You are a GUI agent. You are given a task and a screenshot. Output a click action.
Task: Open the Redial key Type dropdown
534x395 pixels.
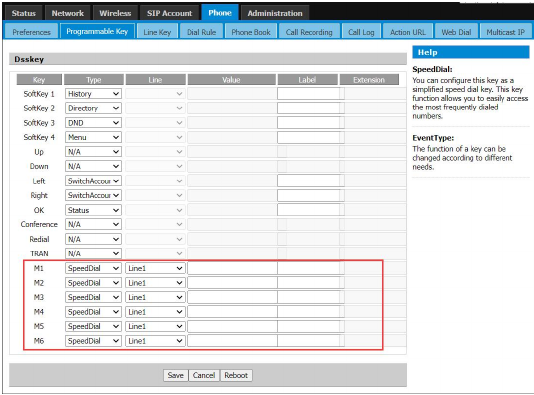pyautogui.click(x=93, y=239)
